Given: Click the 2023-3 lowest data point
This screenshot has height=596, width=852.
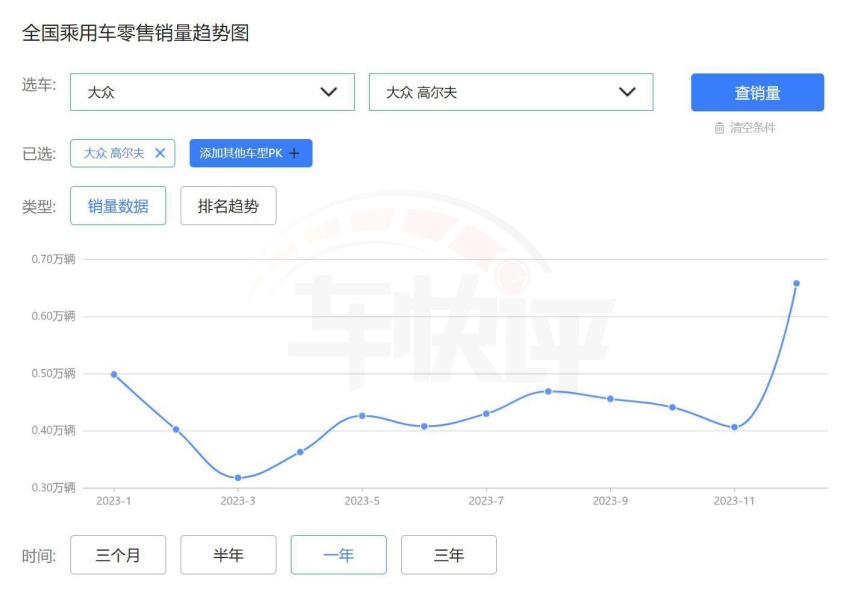Looking at the screenshot, I should pos(238,478).
